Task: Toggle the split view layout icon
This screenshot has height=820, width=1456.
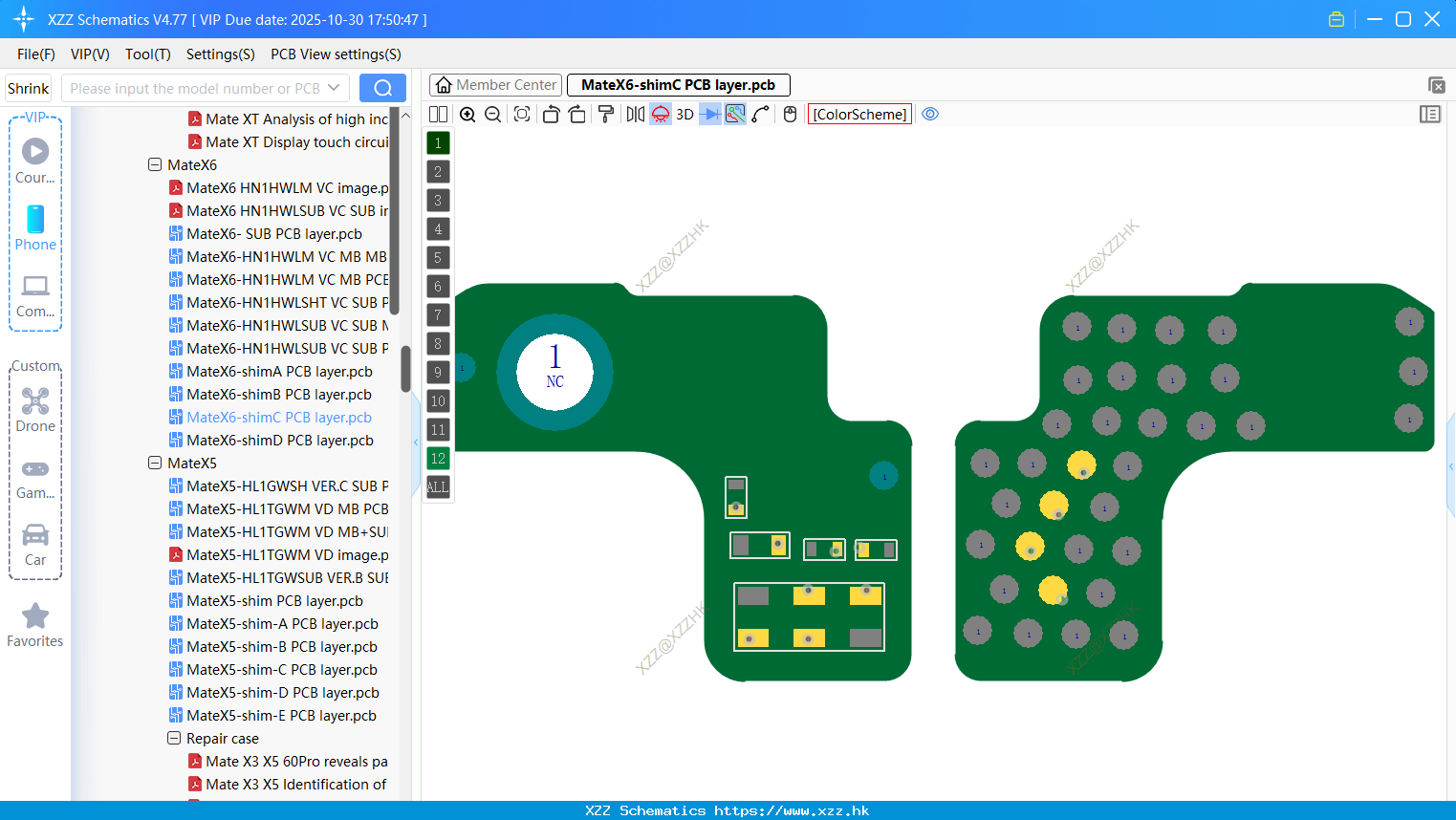Action: point(438,114)
